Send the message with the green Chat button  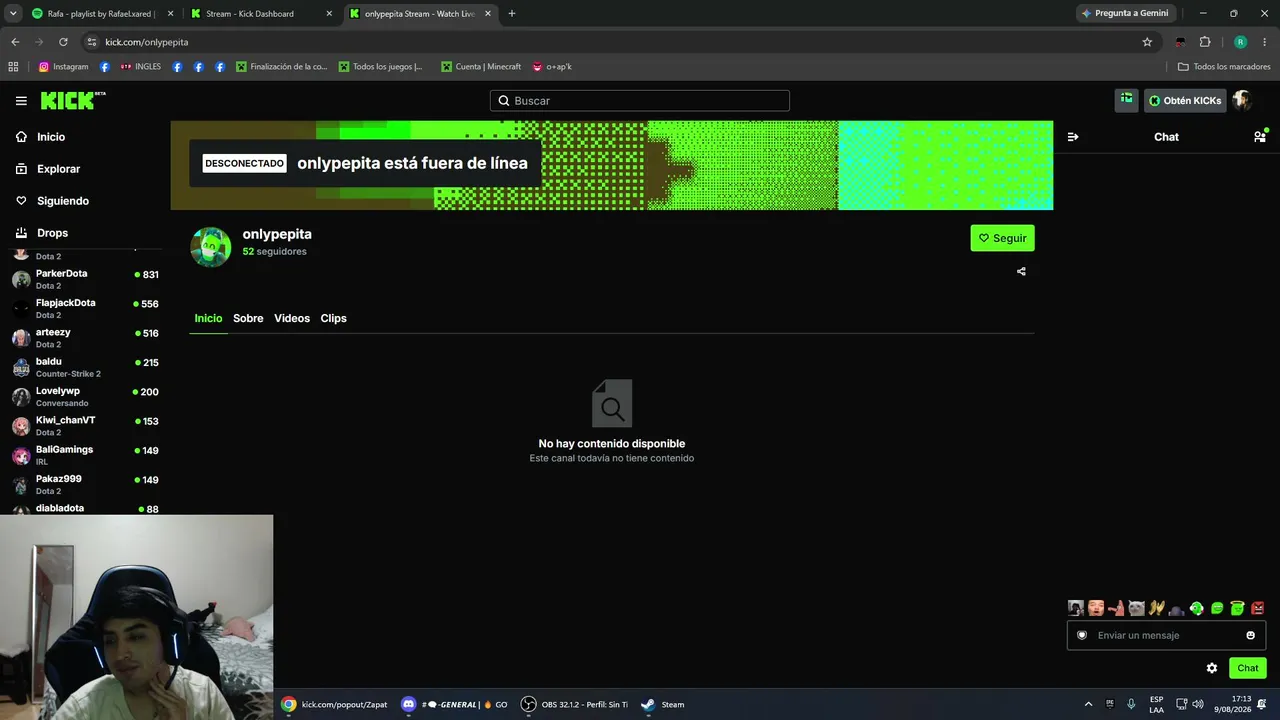1247,668
